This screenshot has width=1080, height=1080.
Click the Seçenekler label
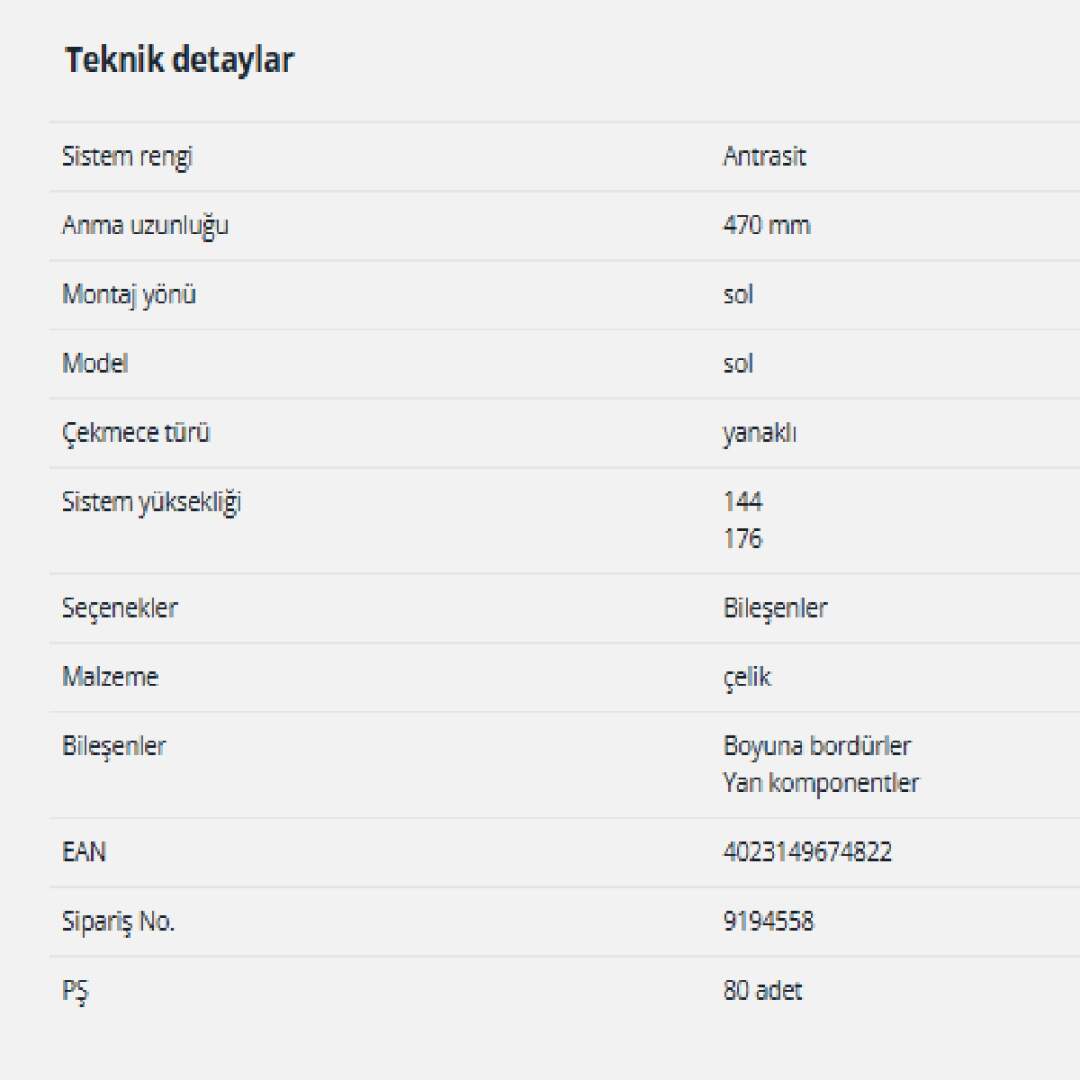120,608
